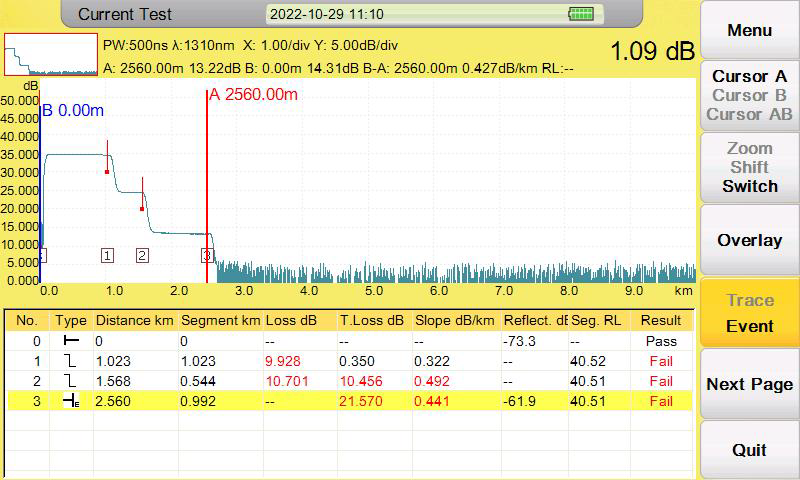800x480 pixels.
Task: Click the A/B cursor readout line
Action: pos(338,68)
